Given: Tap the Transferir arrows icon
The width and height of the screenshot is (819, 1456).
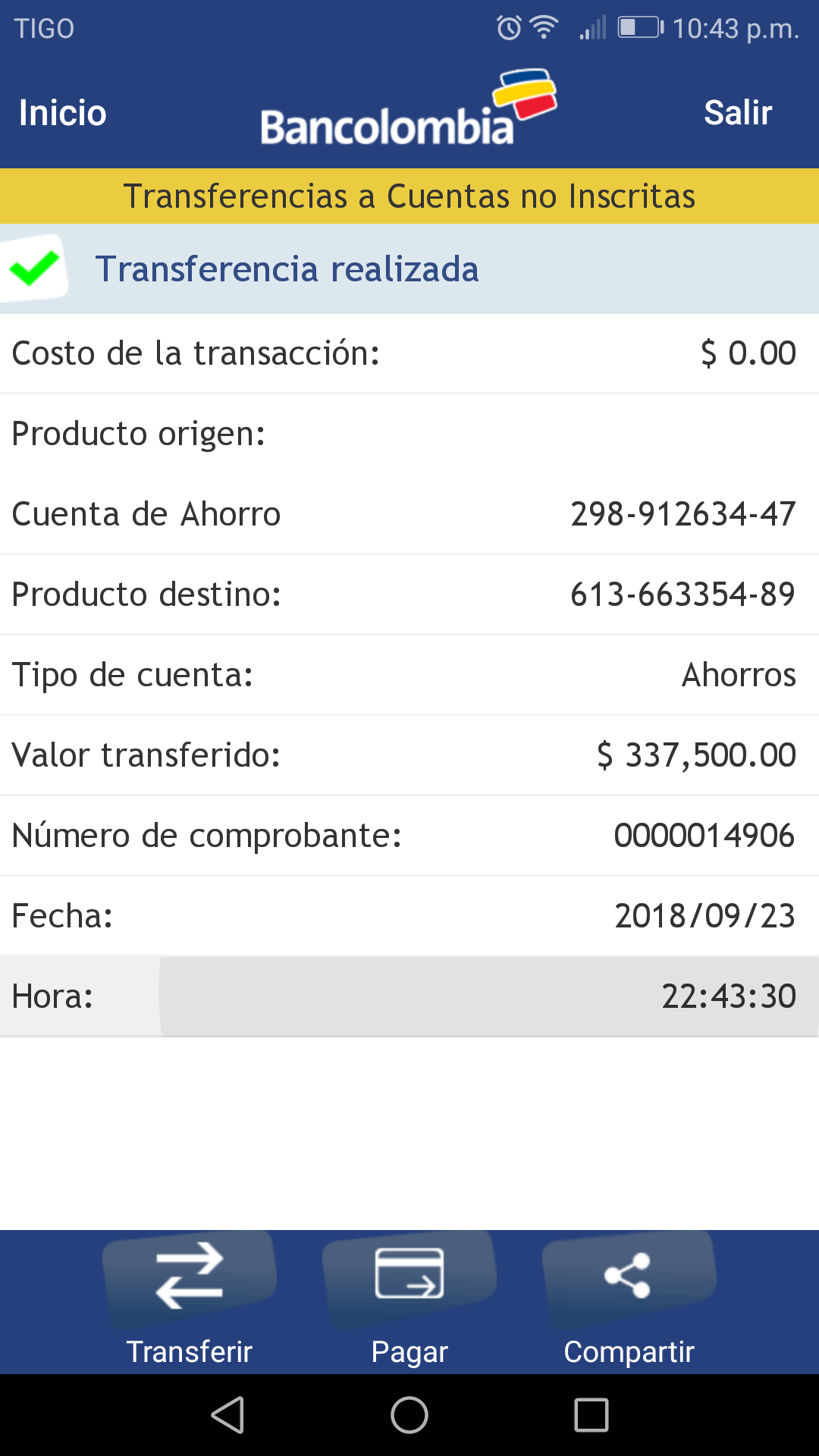Looking at the screenshot, I should pyautogui.click(x=190, y=1276).
